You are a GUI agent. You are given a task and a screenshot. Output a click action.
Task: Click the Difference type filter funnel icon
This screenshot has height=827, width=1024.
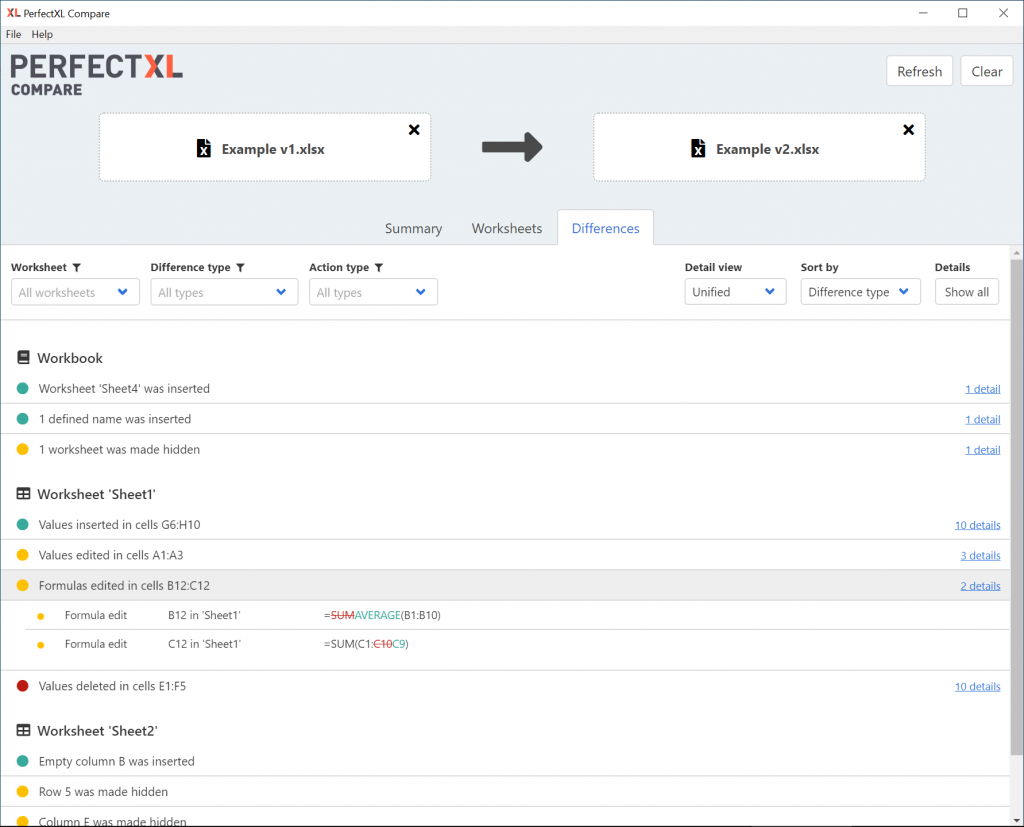[240, 267]
